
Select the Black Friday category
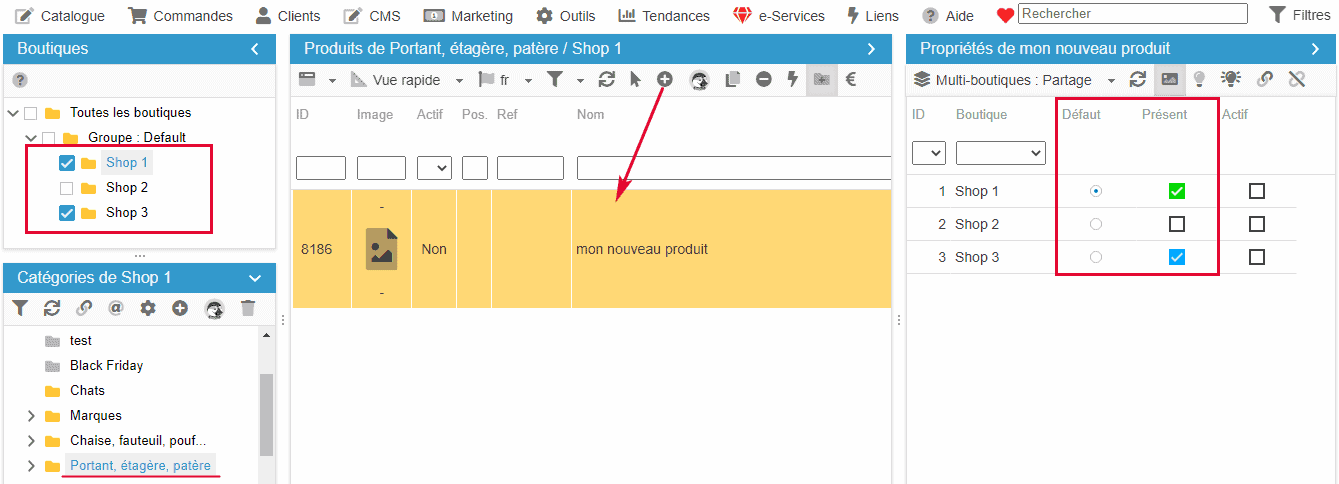pyautogui.click(x=106, y=366)
